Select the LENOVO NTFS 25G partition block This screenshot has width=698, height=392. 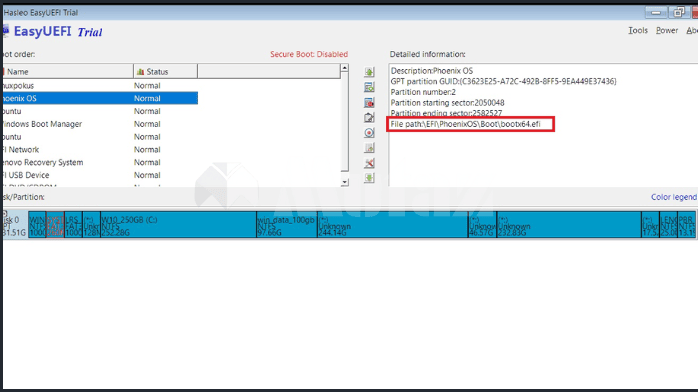[668, 225]
